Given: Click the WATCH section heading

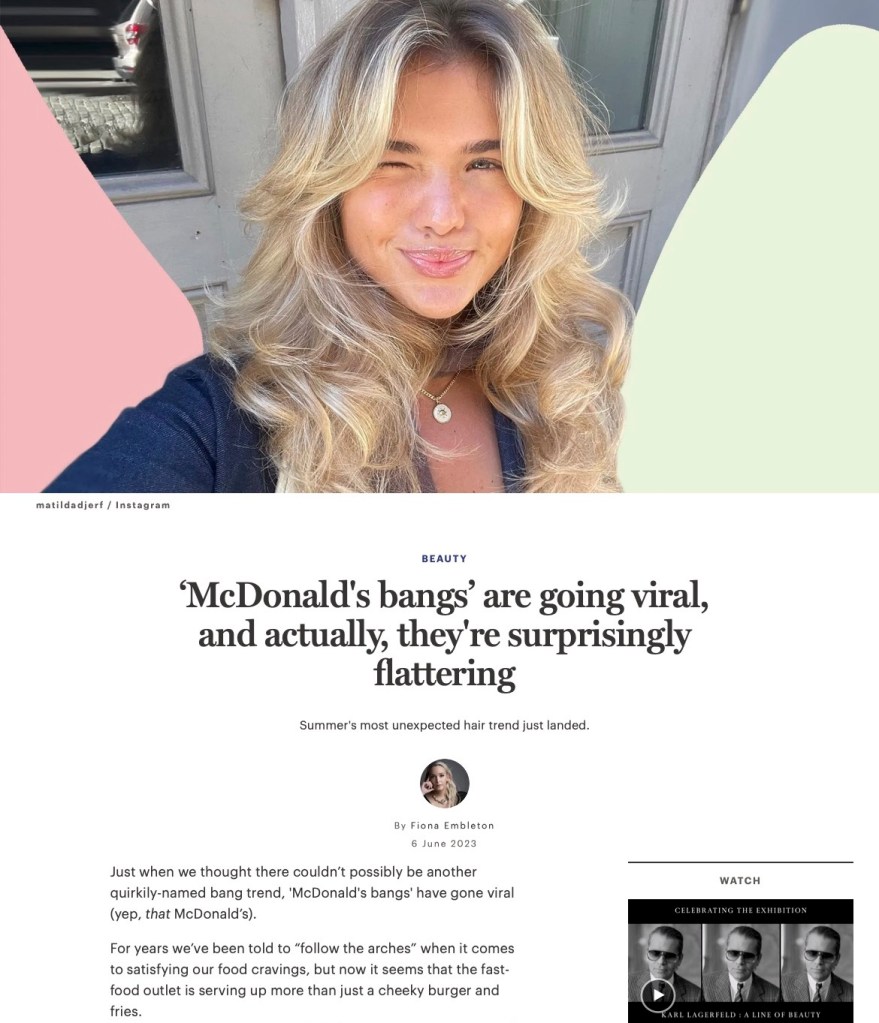Looking at the screenshot, I should (740, 881).
